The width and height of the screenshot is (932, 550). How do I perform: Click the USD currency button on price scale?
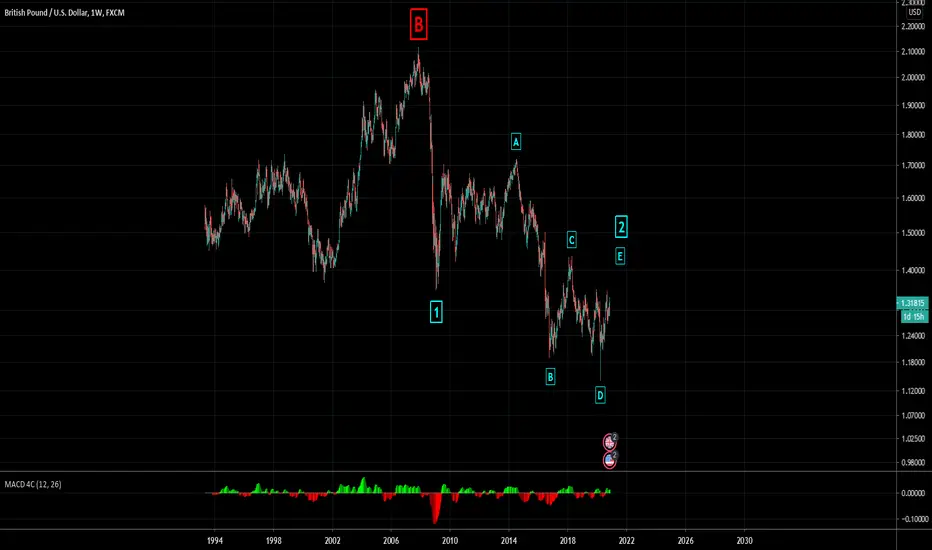coord(914,12)
